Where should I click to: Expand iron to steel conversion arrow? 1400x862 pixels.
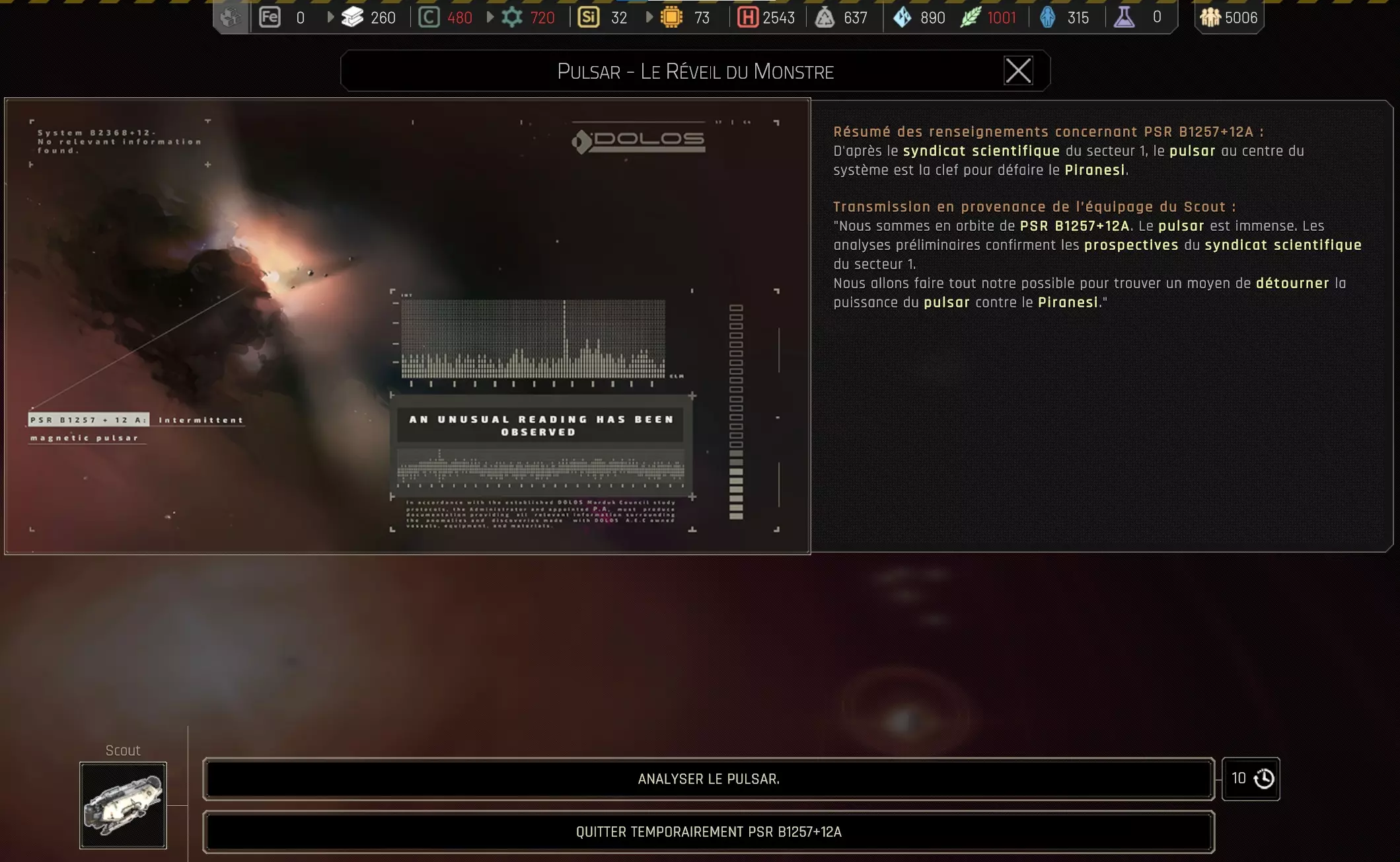point(330,17)
